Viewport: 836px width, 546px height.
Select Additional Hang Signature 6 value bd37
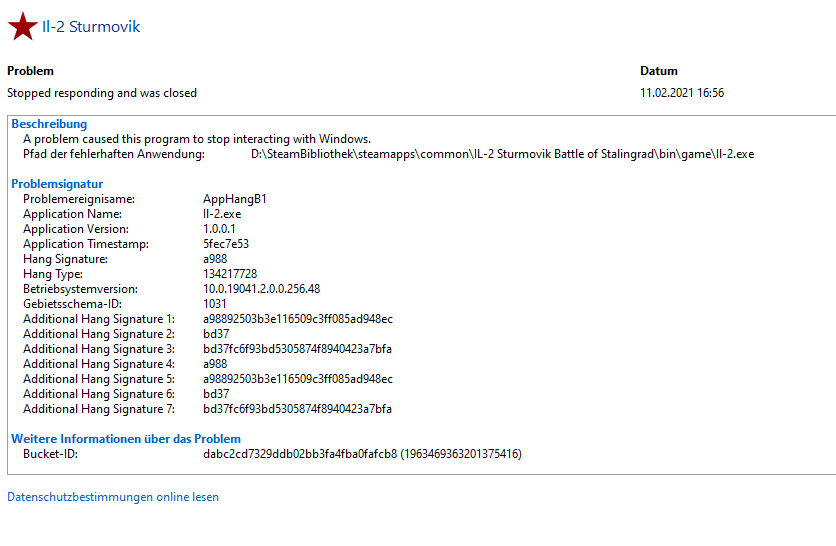(x=216, y=394)
